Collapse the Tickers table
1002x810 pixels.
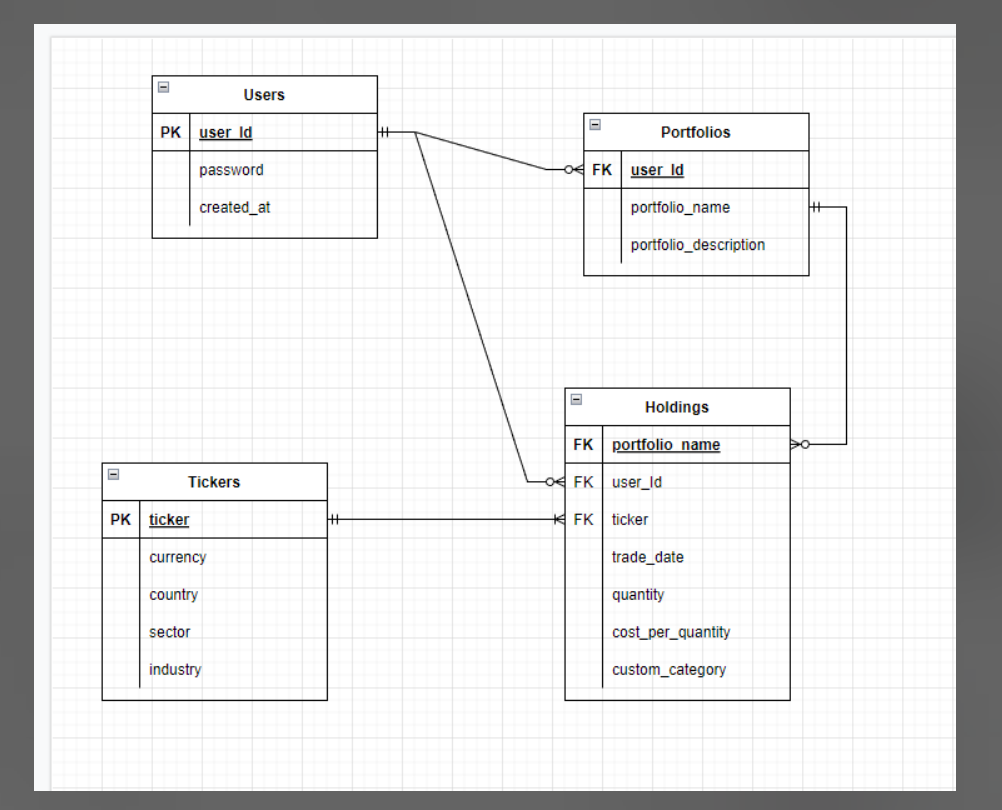click(114, 474)
